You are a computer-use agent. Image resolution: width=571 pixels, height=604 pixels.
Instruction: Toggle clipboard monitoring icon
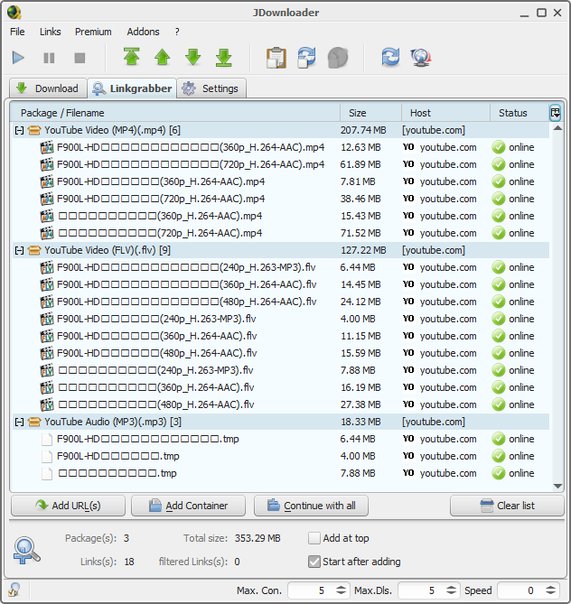click(276, 58)
